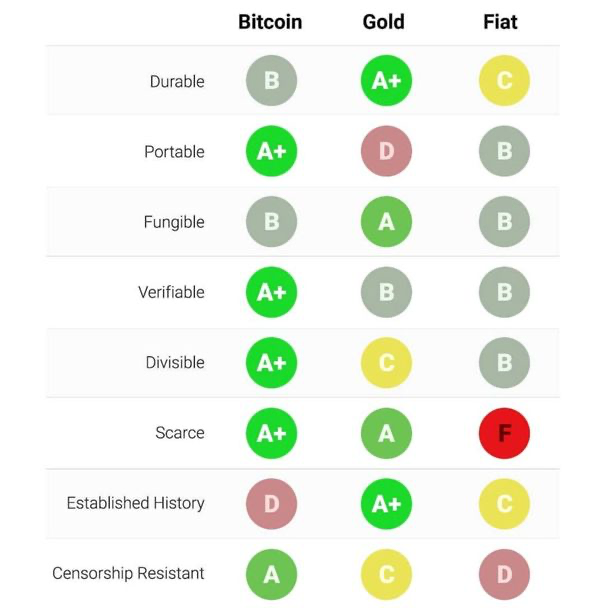Select the Established History row label
The height and width of the screenshot is (616, 600).
[x=136, y=503]
